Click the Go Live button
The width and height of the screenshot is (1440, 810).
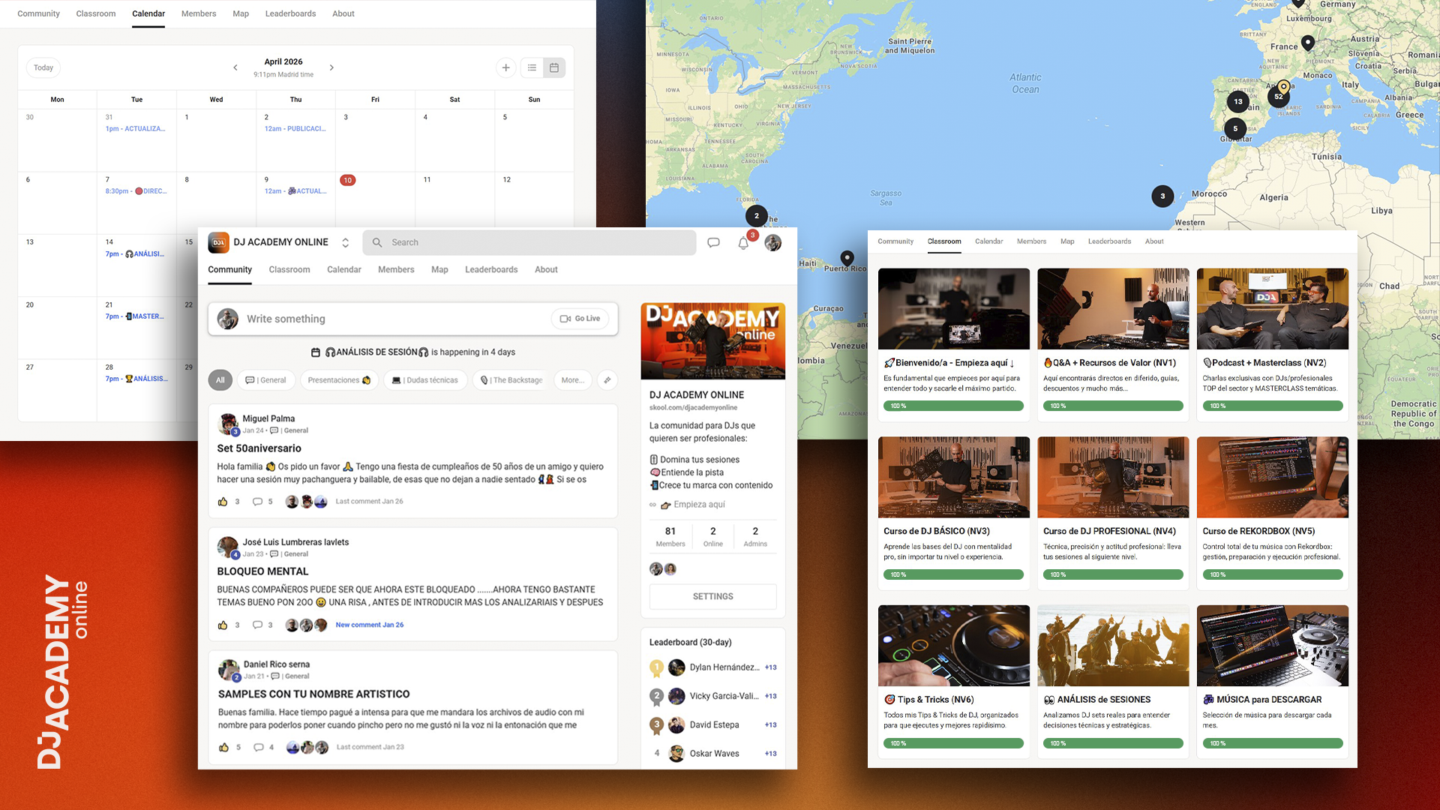tap(580, 319)
